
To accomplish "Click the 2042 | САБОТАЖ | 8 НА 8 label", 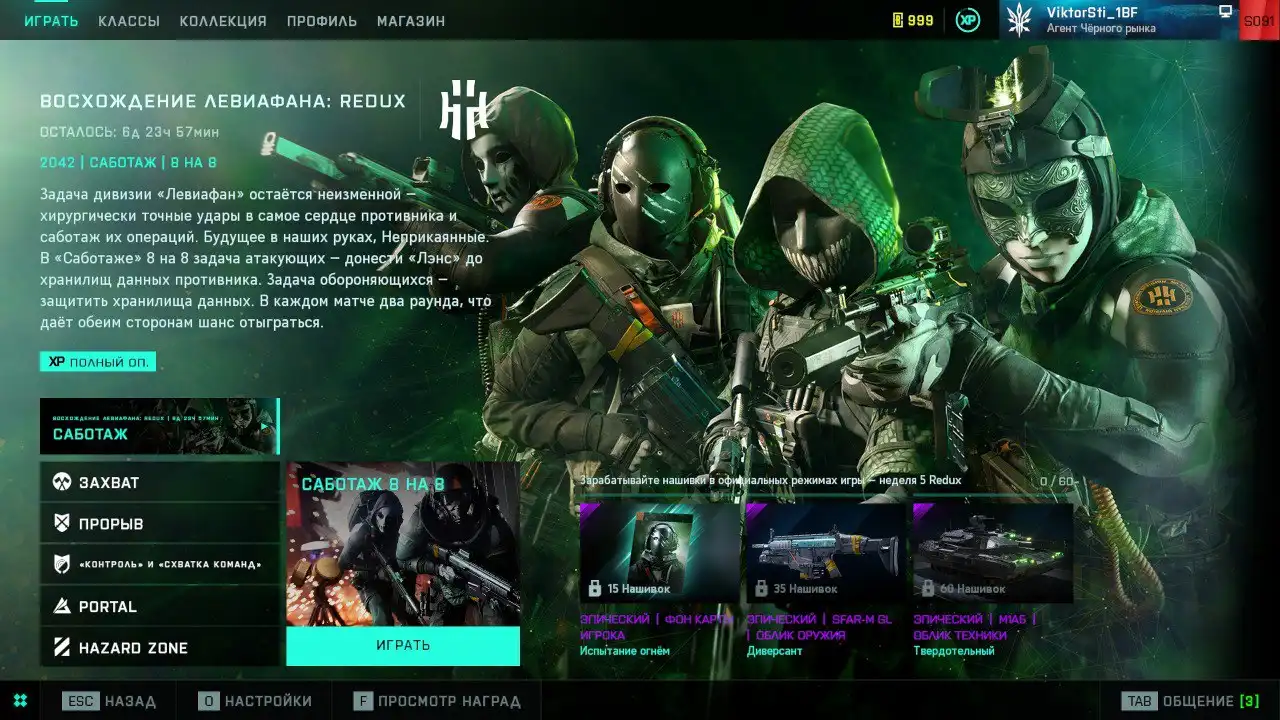I will [128, 162].
